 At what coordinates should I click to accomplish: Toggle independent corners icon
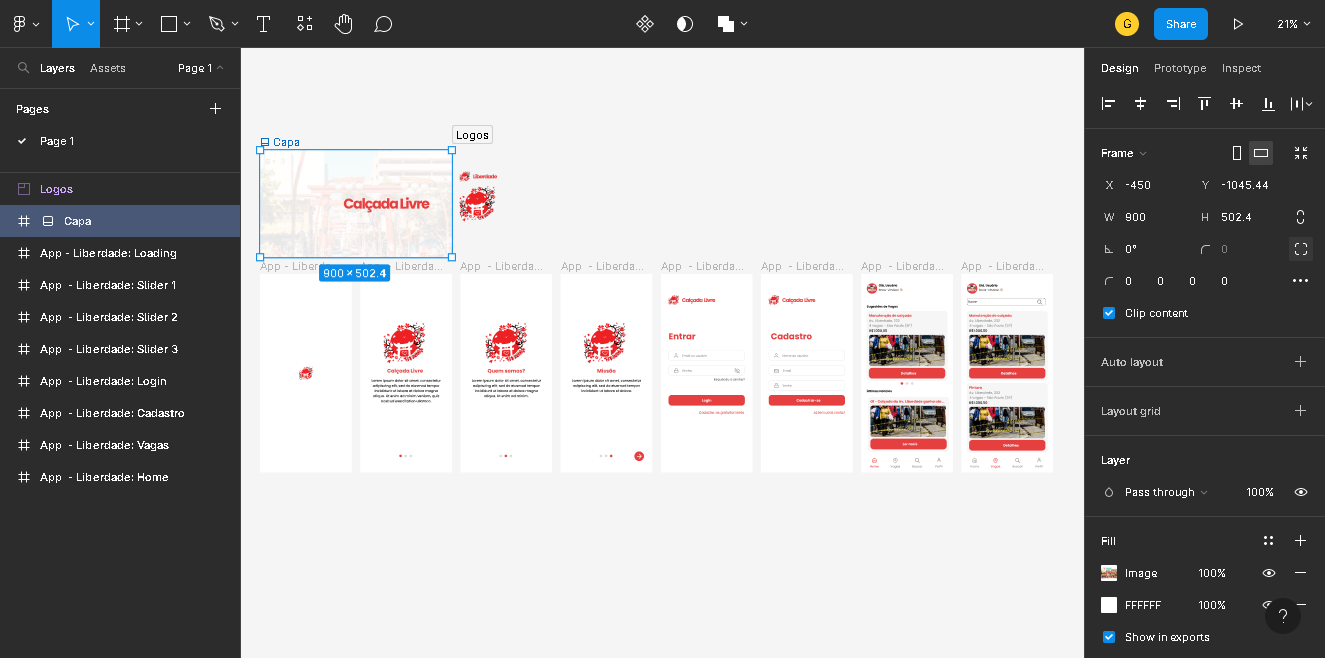tap(1301, 249)
